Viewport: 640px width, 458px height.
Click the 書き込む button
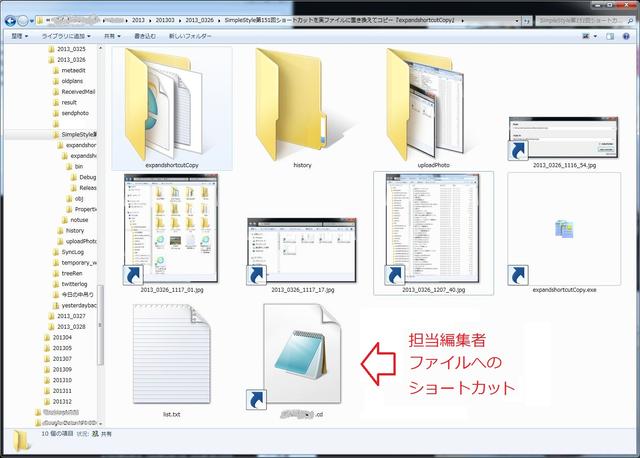click(145, 36)
